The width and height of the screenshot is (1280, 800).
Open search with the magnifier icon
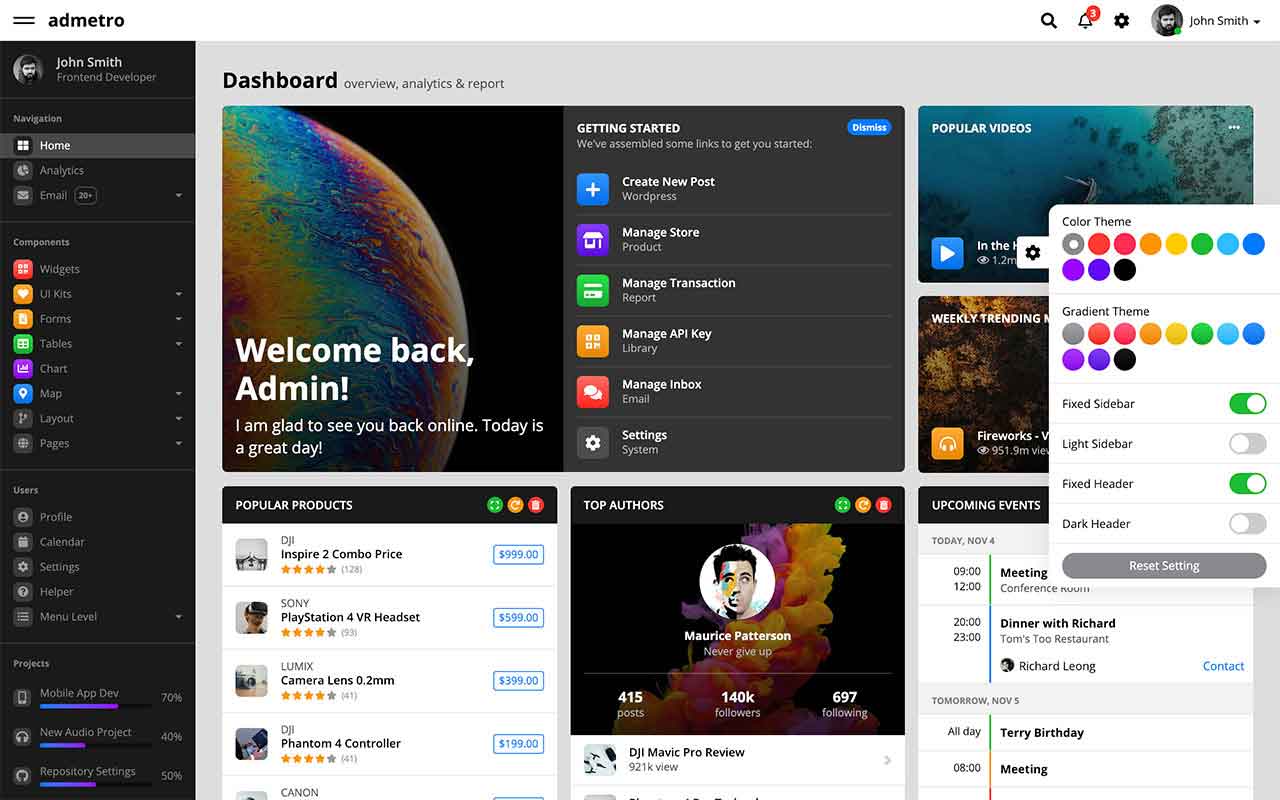point(1048,21)
